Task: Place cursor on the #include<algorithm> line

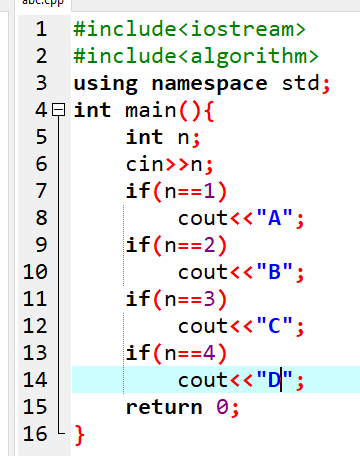Action: (x=196, y=56)
